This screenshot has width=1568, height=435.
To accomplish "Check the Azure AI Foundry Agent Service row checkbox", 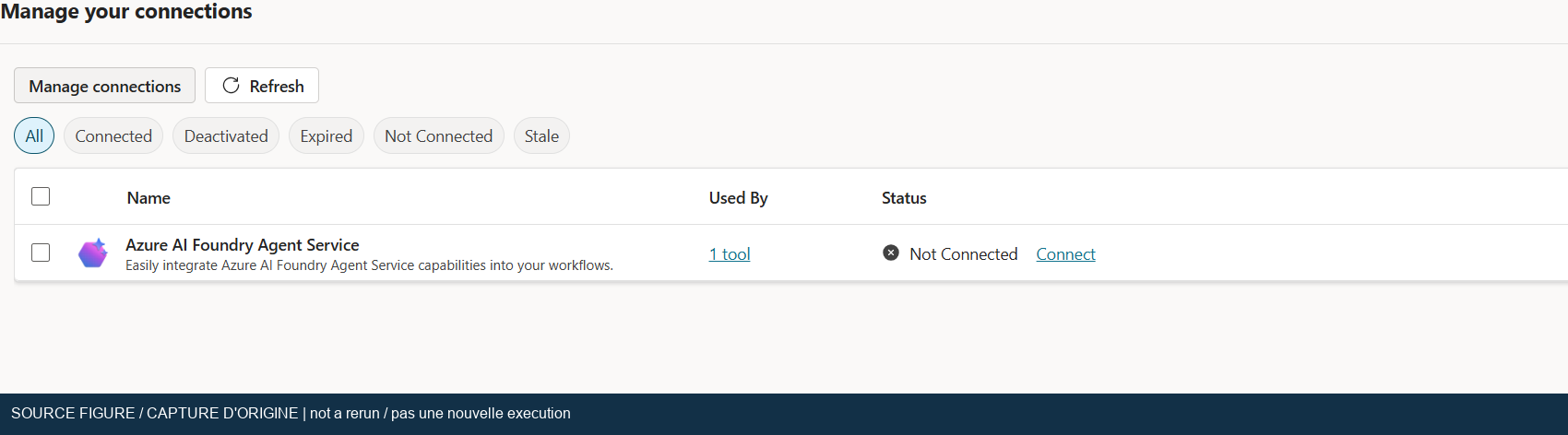I will 41,253.
